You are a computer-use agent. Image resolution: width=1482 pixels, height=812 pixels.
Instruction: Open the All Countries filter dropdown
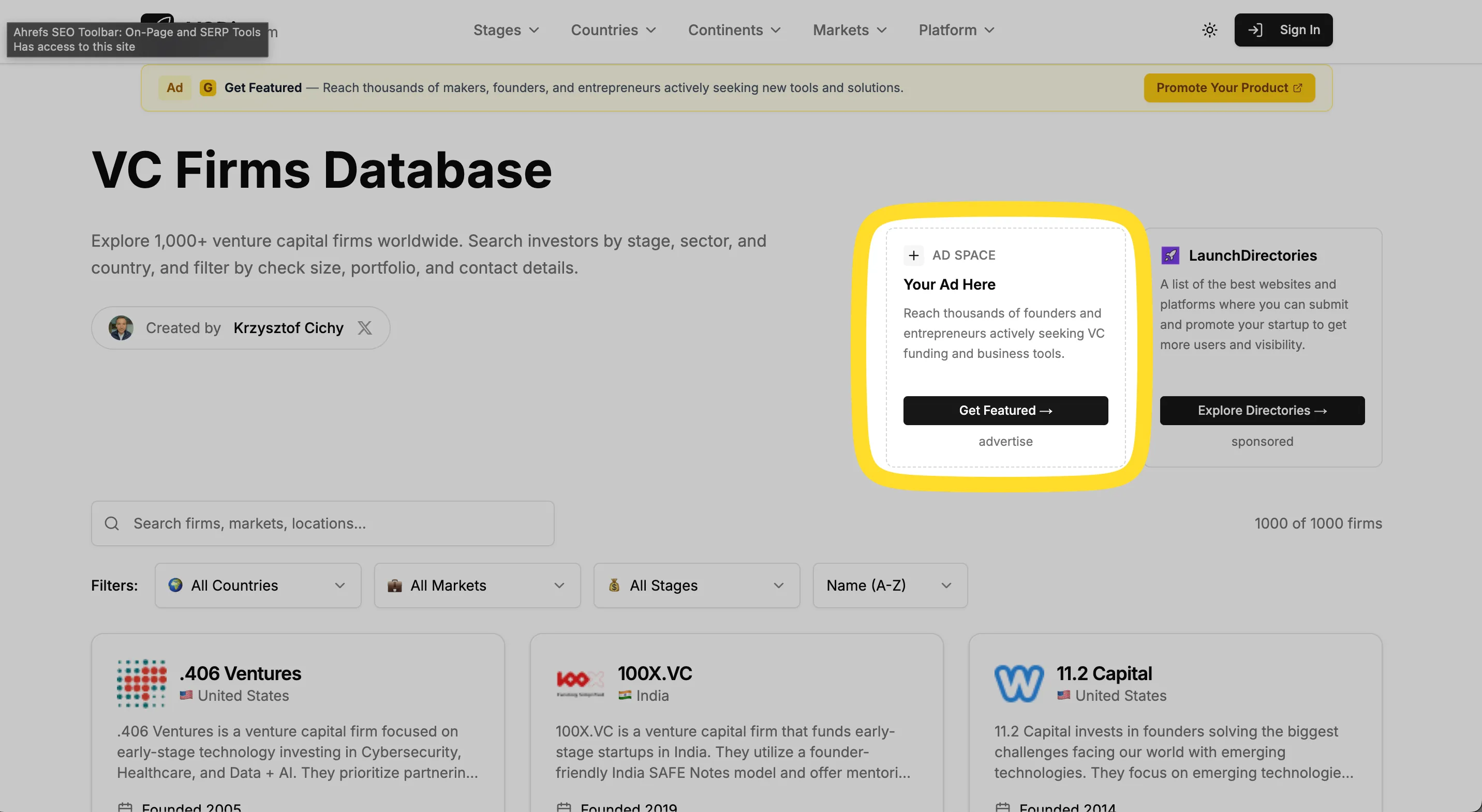pos(258,585)
